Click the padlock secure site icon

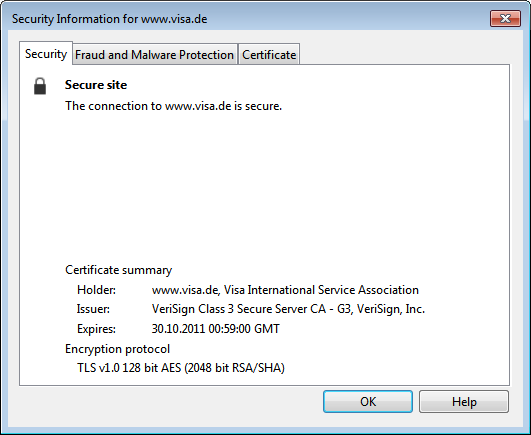(40, 86)
